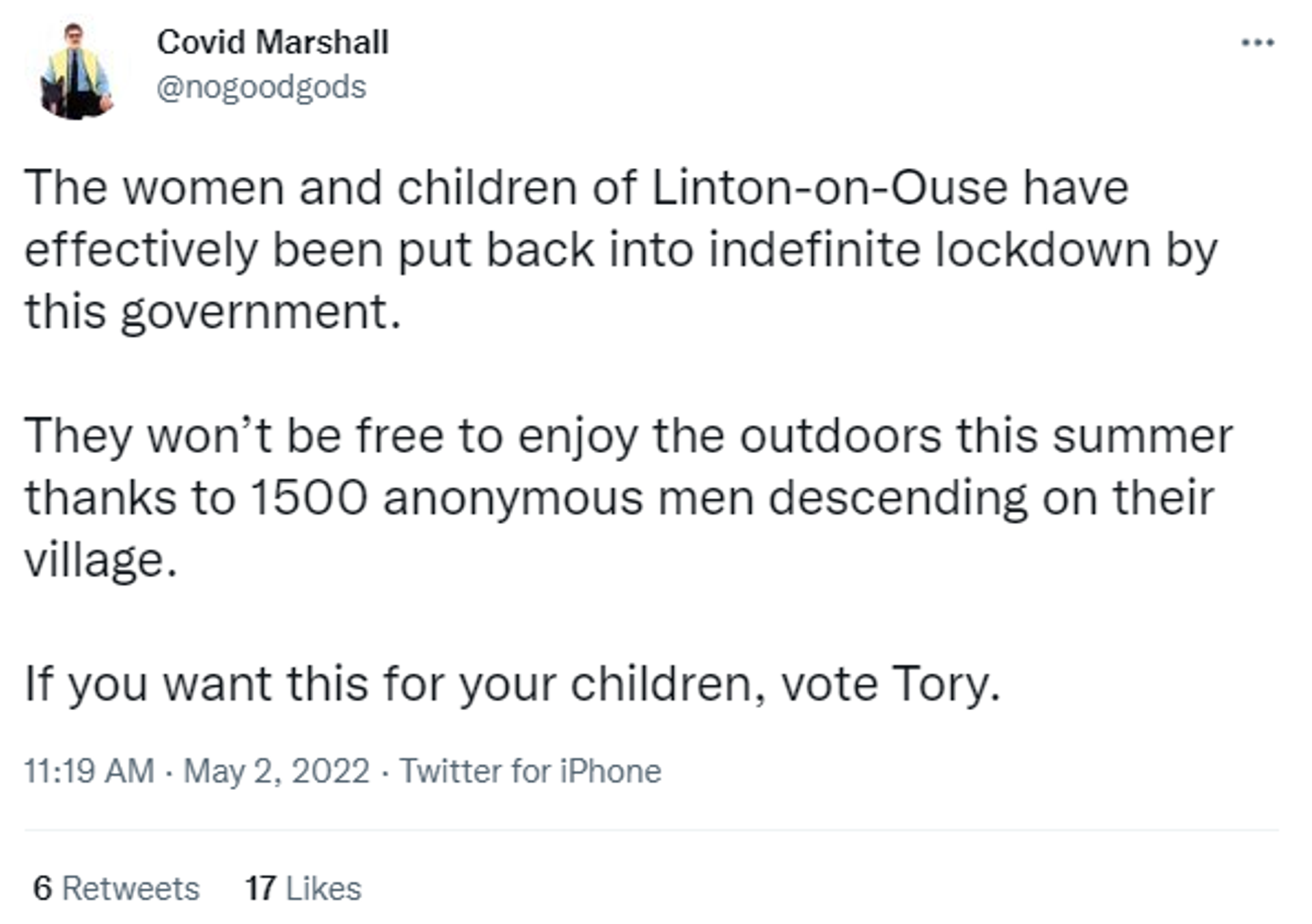This screenshot has width=1312, height=924.
Task: Open the Covid Marshall display name link
Action: [x=273, y=42]
